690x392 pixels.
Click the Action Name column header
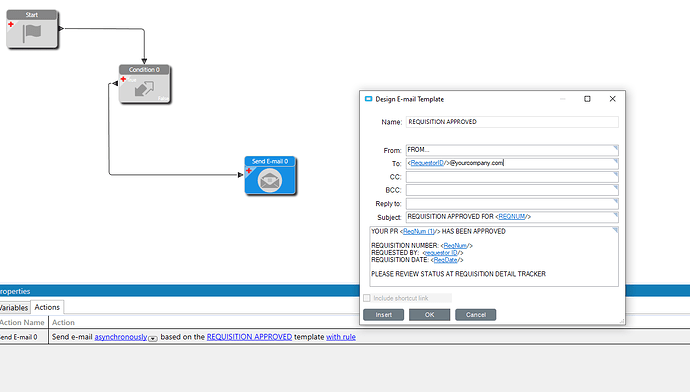[22, 322]
